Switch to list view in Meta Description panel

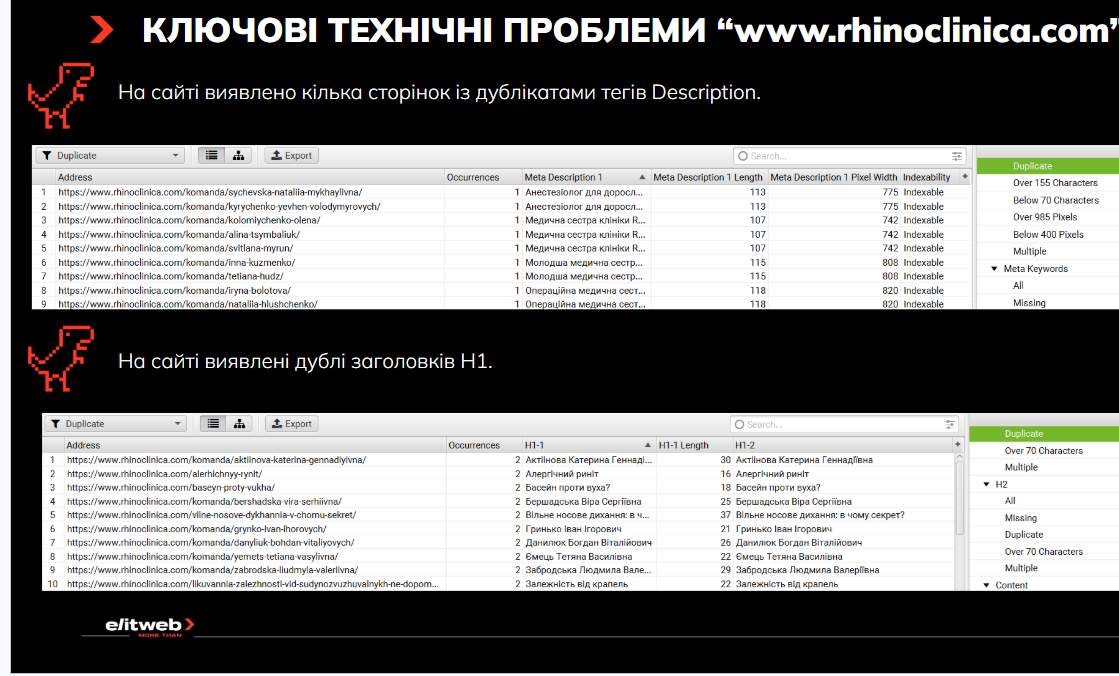[x=211, y=156]
